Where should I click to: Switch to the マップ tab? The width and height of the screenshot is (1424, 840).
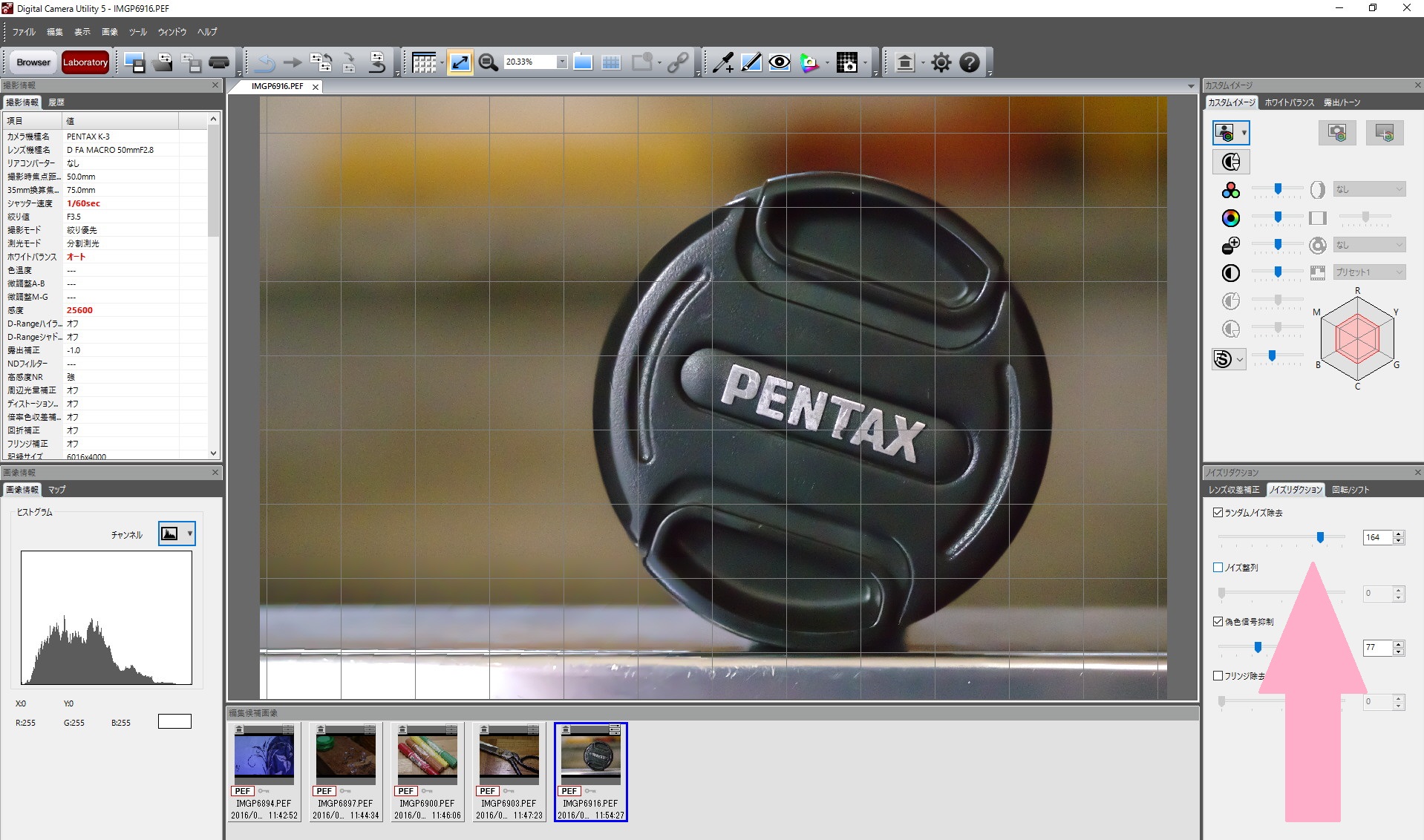[57, 490]
